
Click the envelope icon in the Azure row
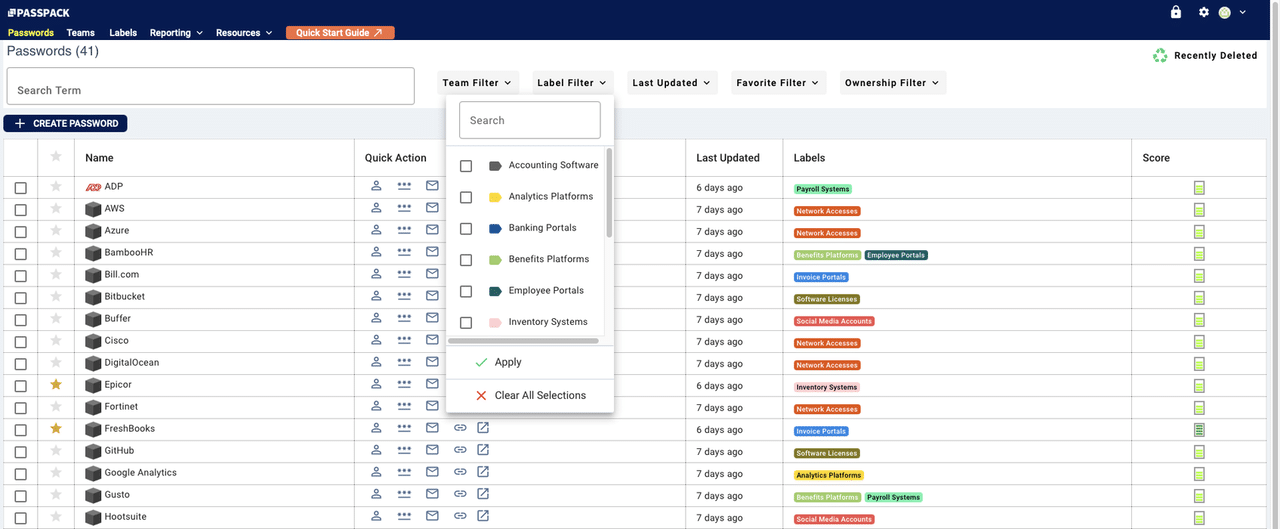click(432, 230)
